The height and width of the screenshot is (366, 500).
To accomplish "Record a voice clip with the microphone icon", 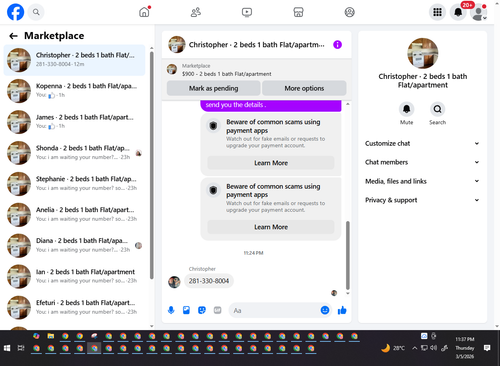I will [171, 310].
